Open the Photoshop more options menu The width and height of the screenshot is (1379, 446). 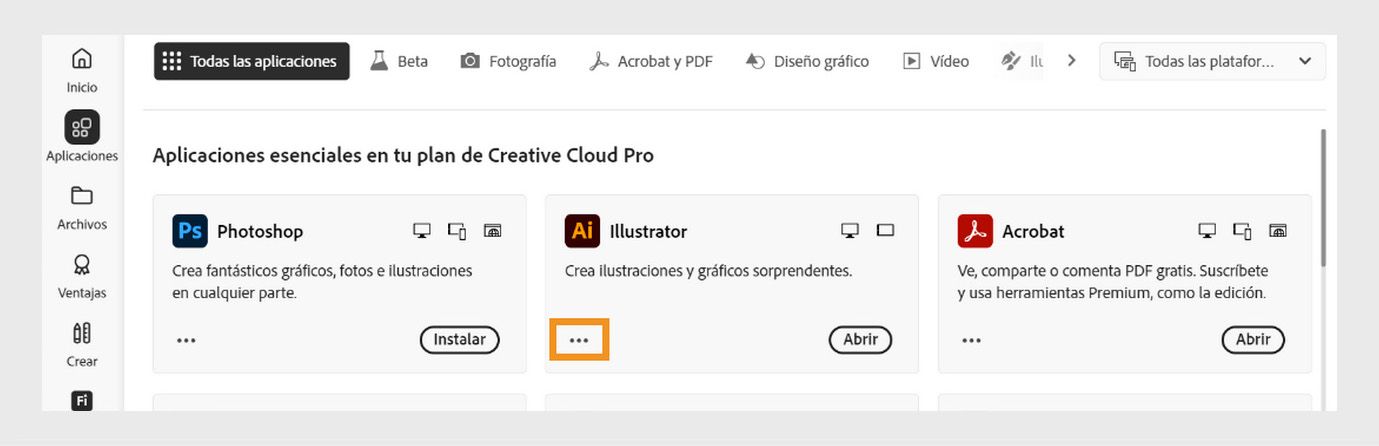tap(186, 340)
